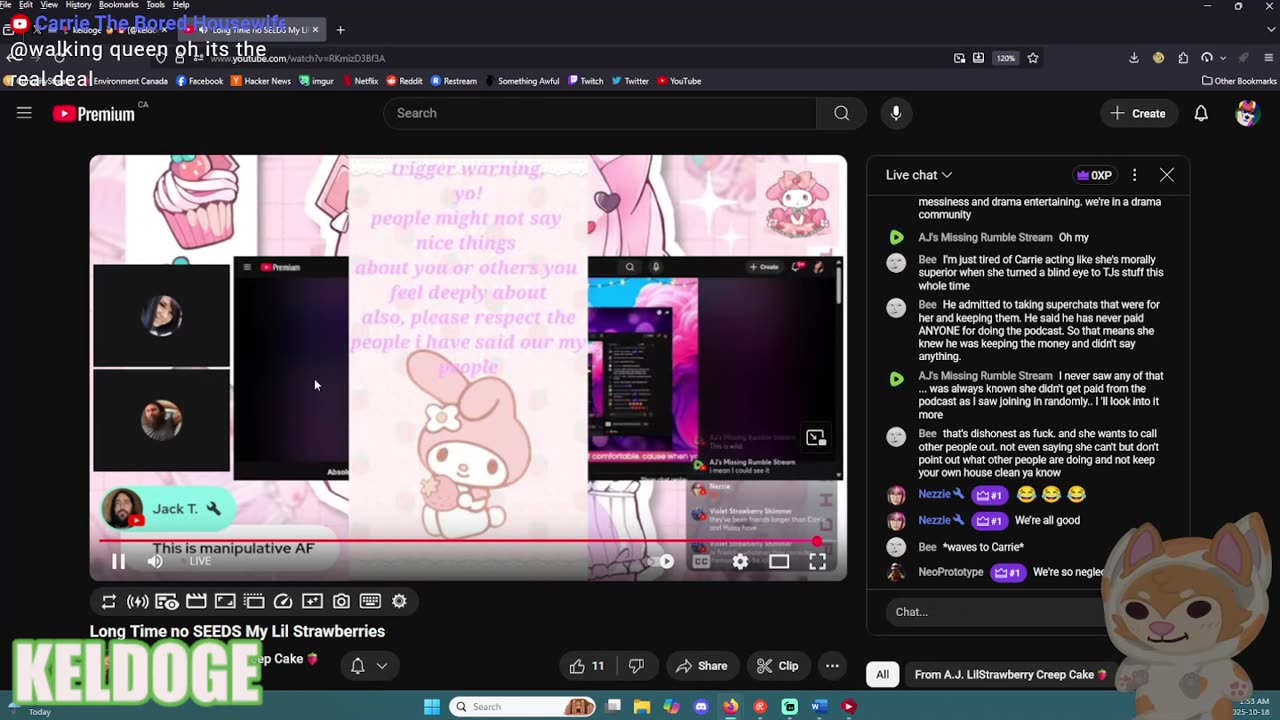1280x720 pixels.
Task: Open the Netflix bookmark
Action: 360,81
